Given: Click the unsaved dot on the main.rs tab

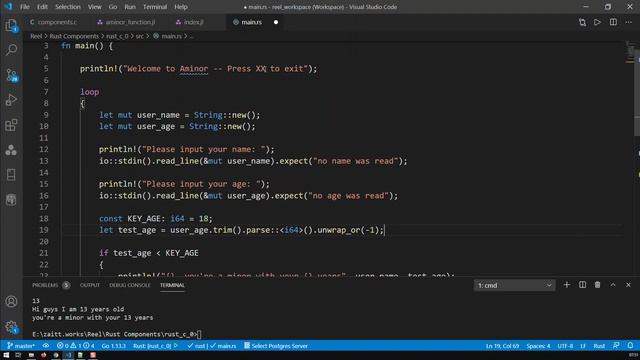Looking at the screenshot, I should pos(276,22).
